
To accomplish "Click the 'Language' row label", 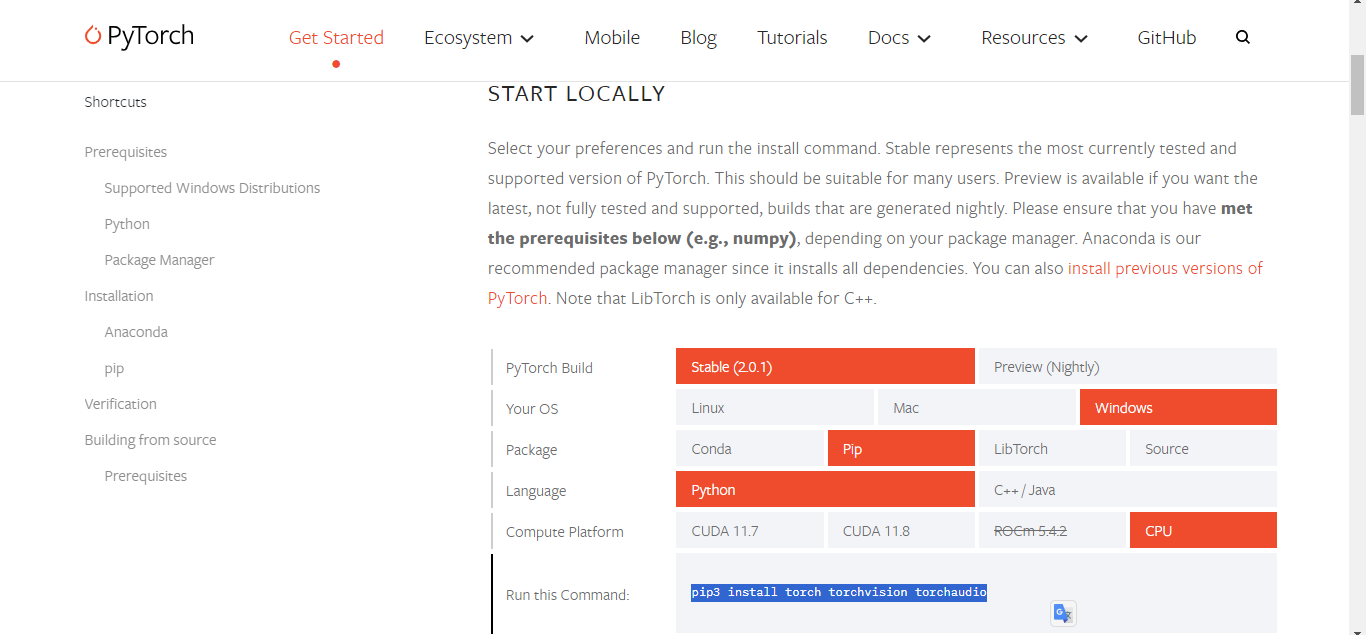I will tap(536, 491).
